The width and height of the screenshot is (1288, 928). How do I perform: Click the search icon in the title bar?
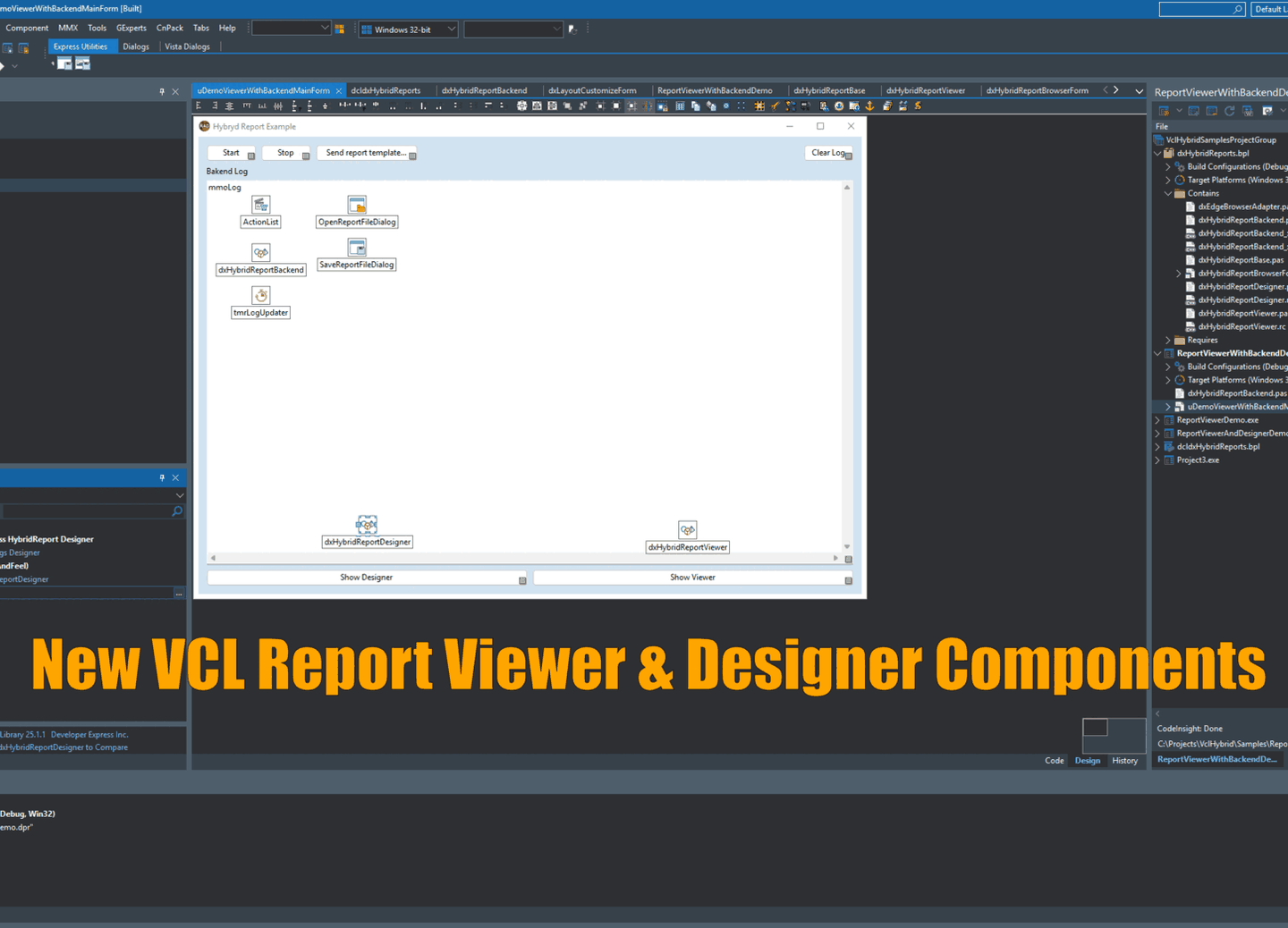1238,9
